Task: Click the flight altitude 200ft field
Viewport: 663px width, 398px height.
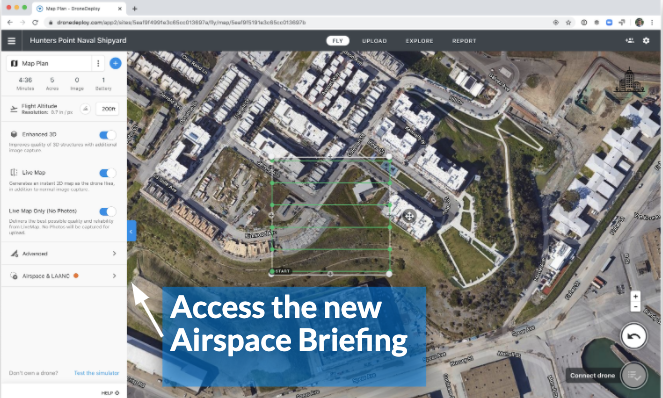Action: click(107, 109)
